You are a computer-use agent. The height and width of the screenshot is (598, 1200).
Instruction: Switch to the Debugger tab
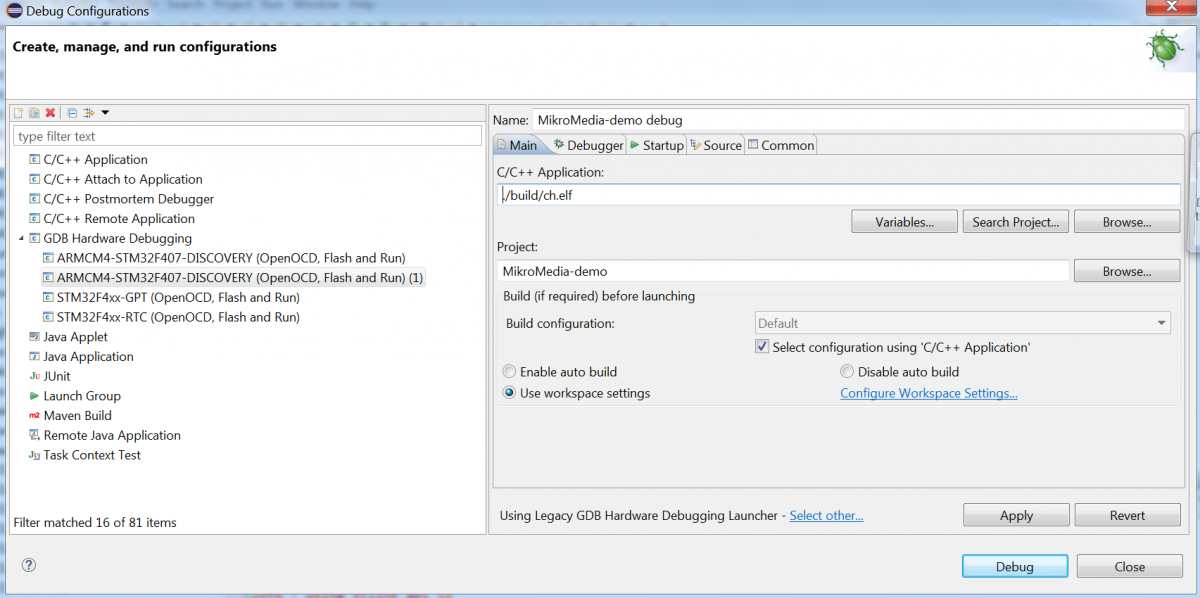pyautogui.click(x=588, y=144)
